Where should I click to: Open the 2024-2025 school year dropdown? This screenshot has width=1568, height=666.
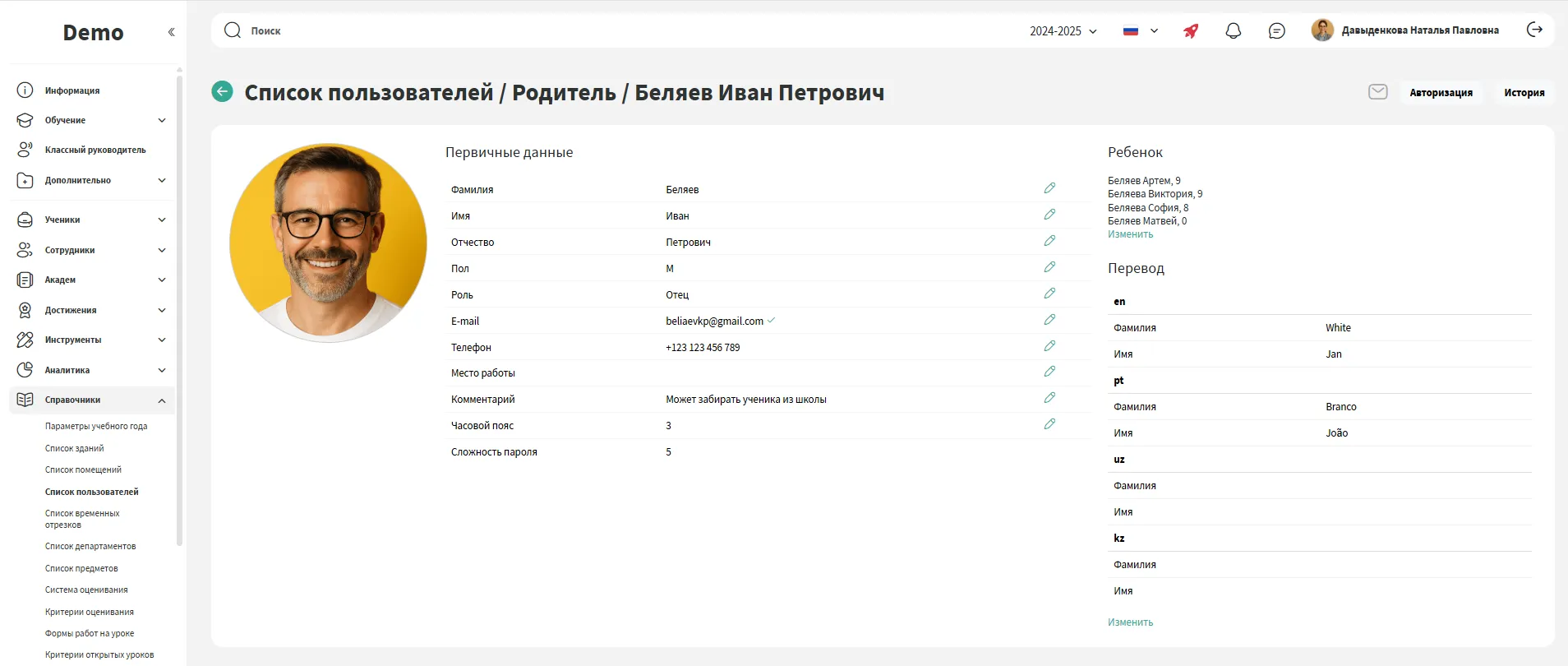point(1063,31)
